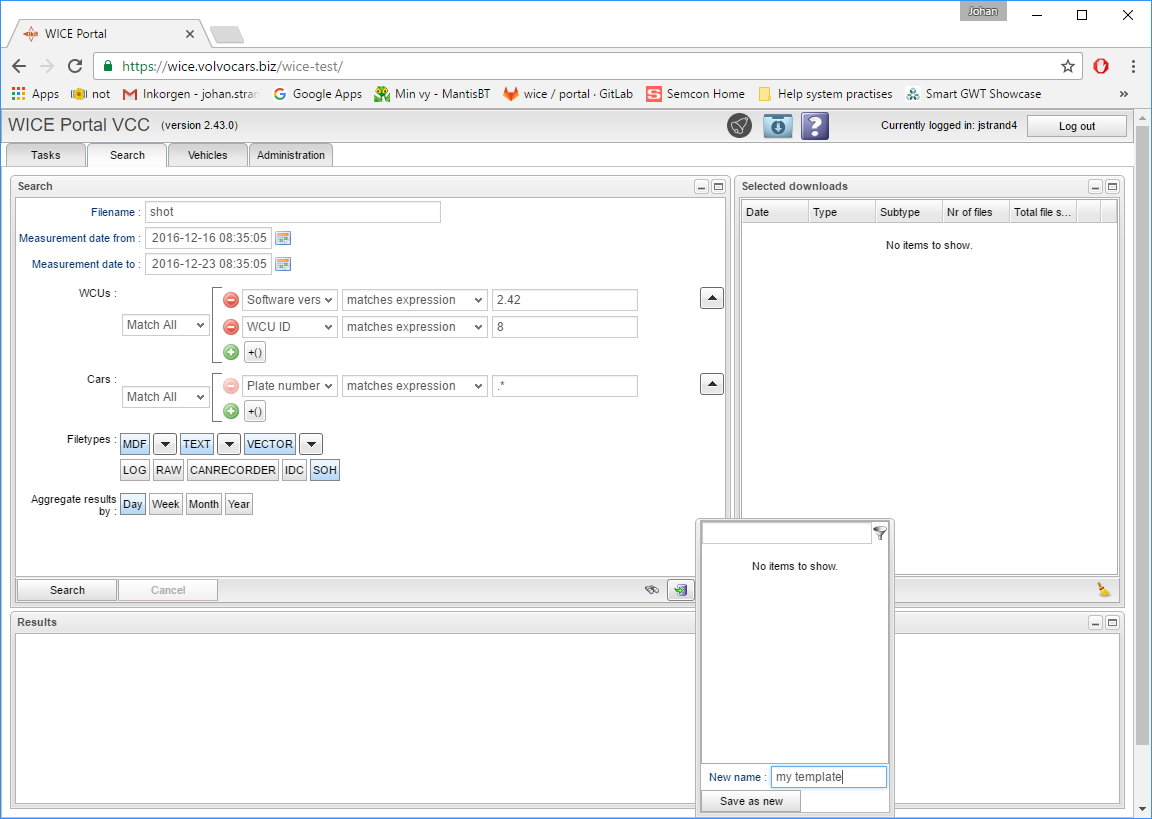The image size is (1152, 819).
Task: Click the question mark help icon
Action: tap(815, 126)
